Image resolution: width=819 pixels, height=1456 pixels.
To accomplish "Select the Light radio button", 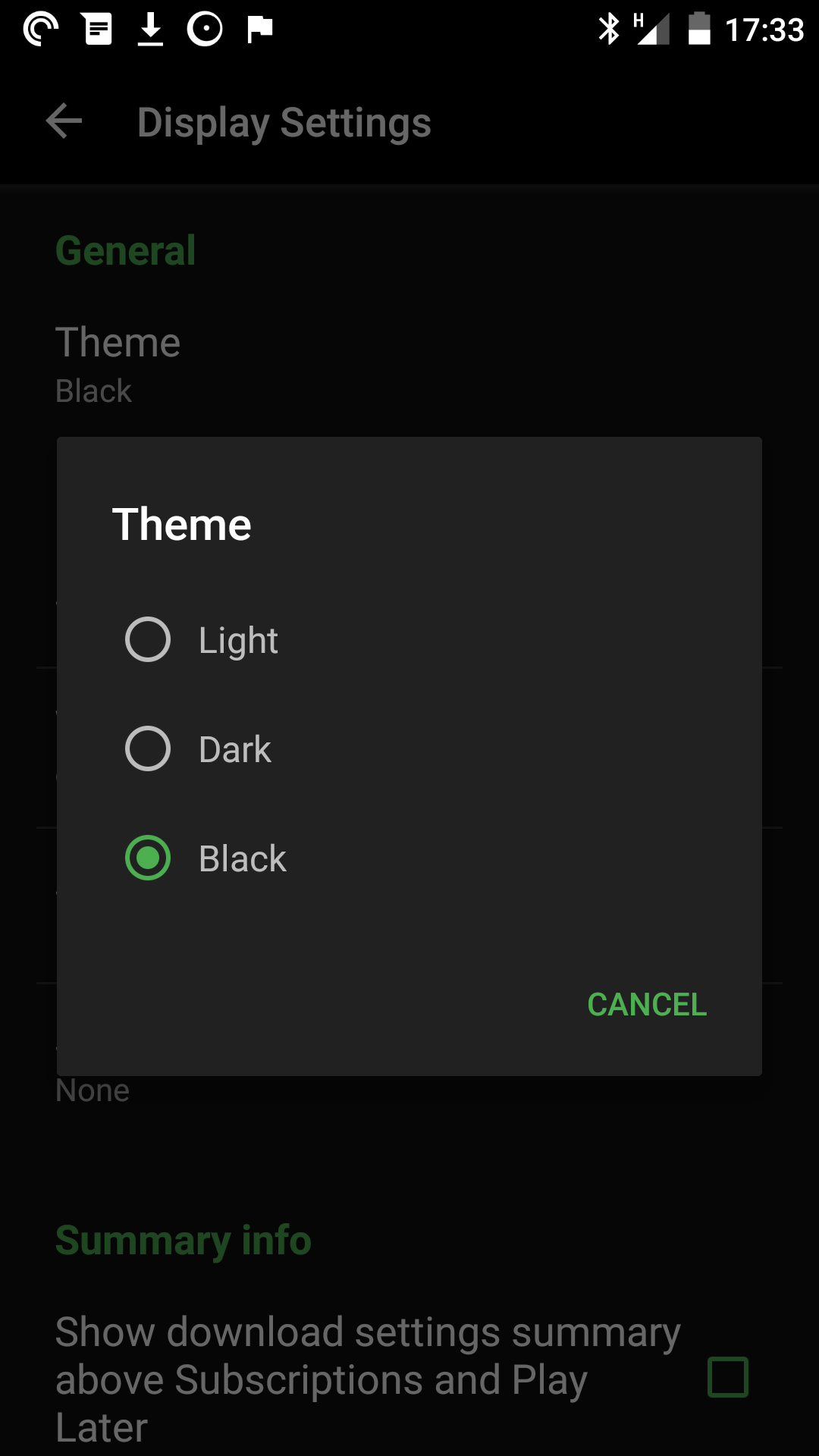I will point(148,639).
